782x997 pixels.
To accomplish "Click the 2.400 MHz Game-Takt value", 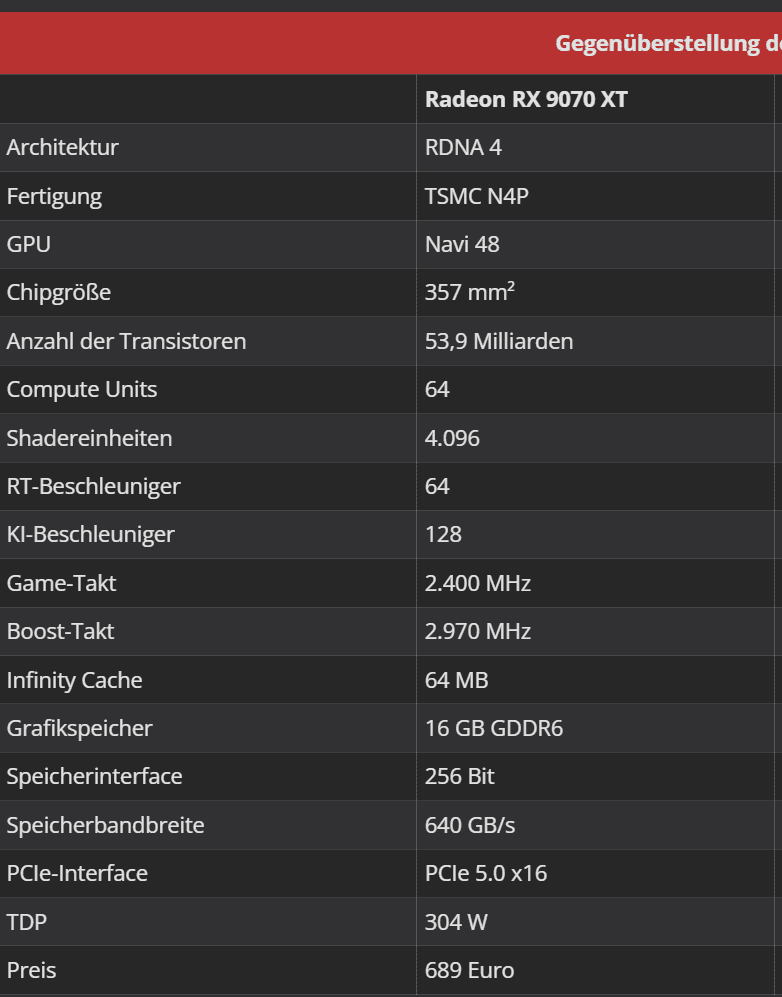I will click(478, 583).
